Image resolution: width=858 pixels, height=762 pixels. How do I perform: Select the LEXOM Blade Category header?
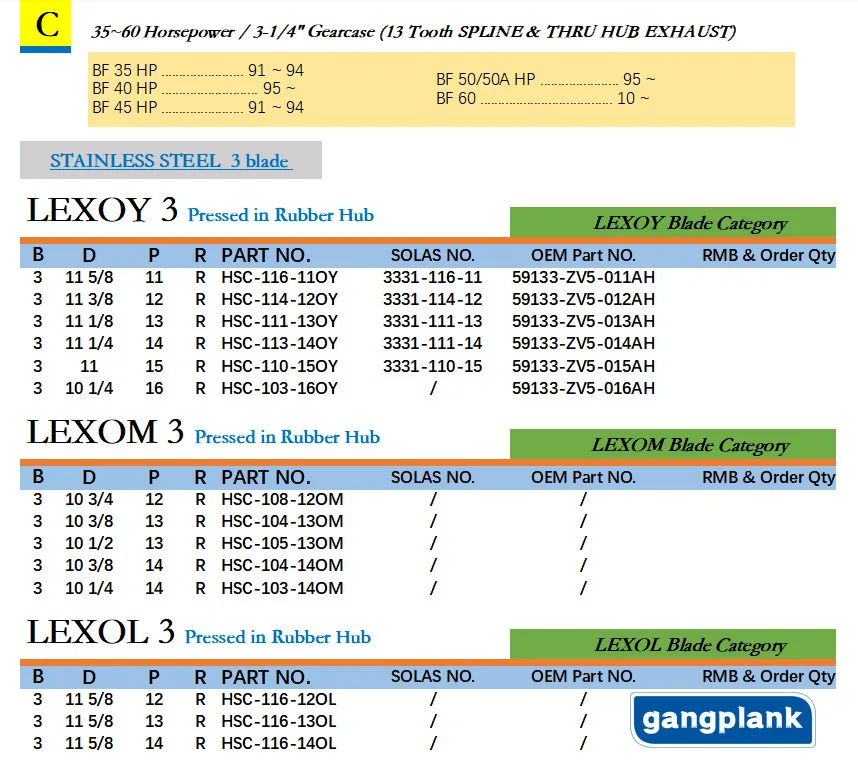[673, 445]
